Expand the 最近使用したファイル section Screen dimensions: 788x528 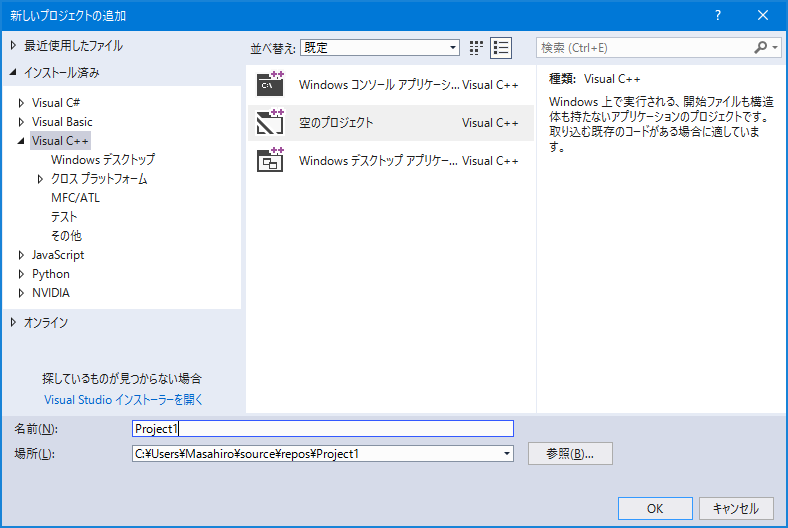(14, 46)
